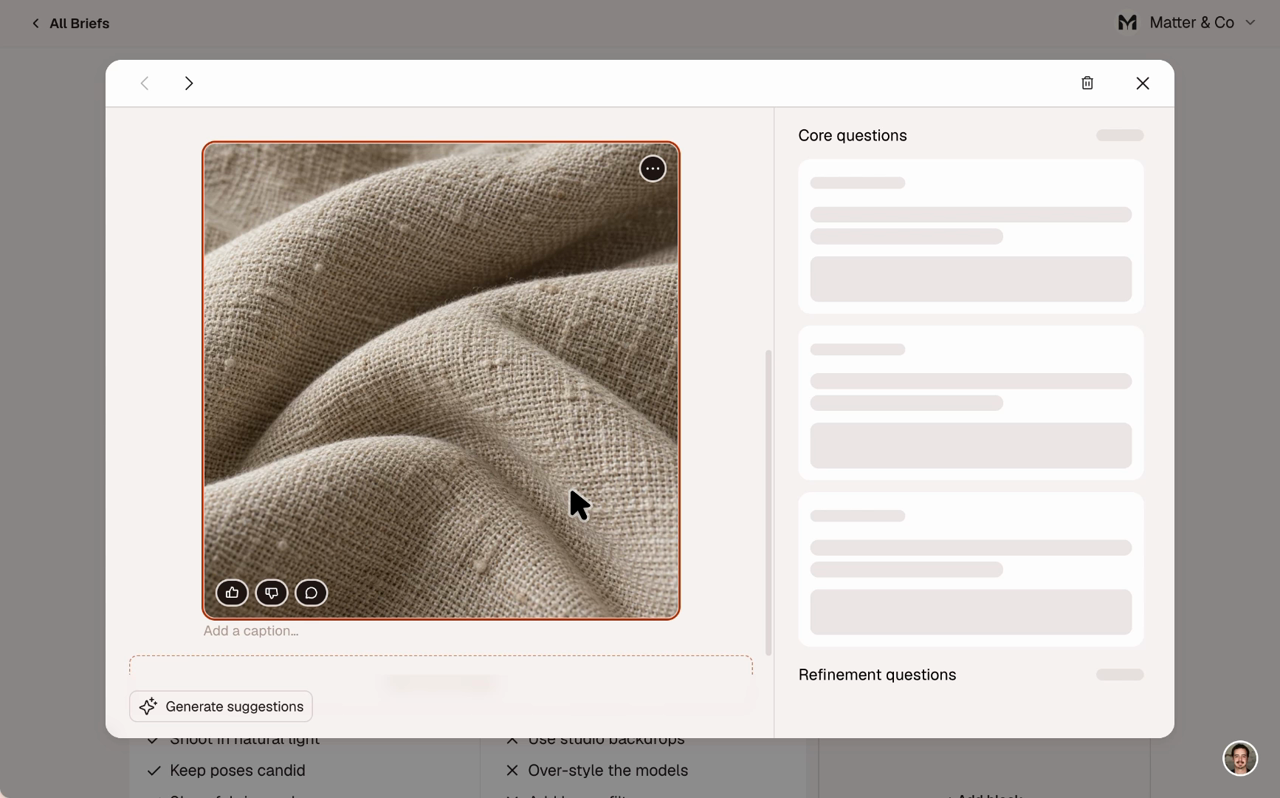Viewport: 1280px width, 798px height.
Task: Go back to All Briefs
Action: (70, 23)
